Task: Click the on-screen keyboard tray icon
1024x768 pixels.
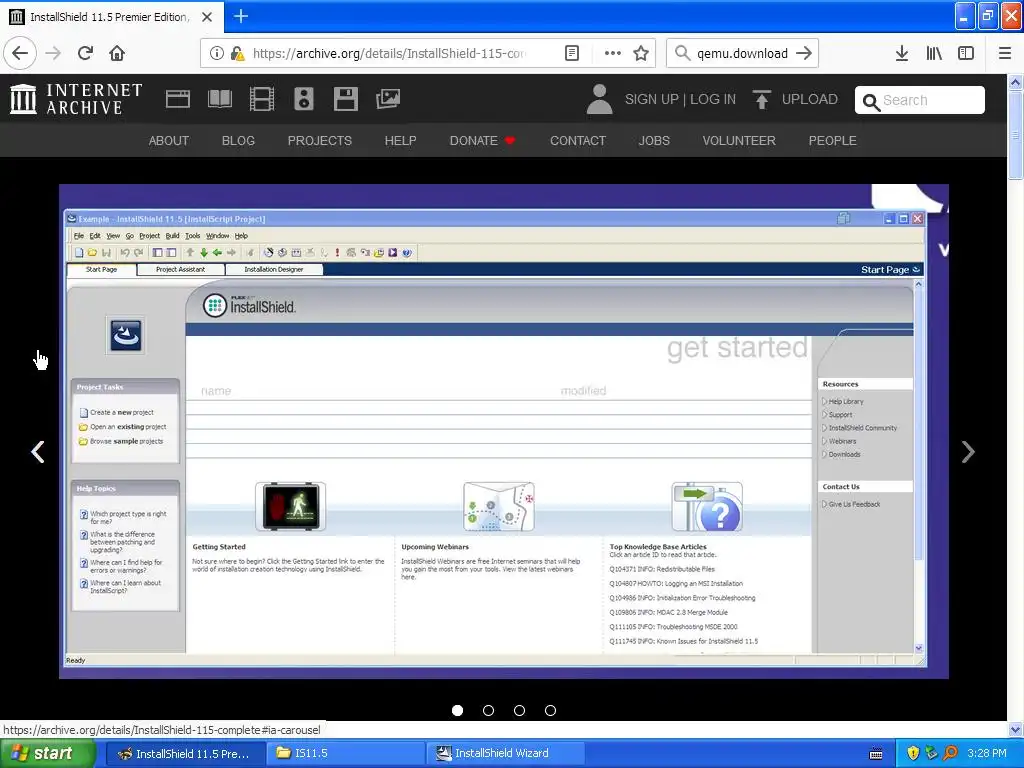Action: pos(876,754)
